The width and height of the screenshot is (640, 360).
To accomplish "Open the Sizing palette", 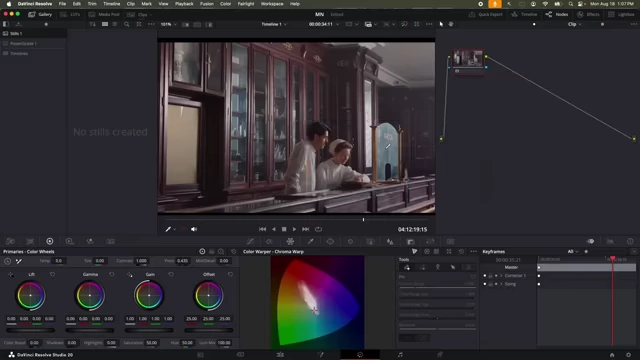I will pyautogui.click(x=430, y=241).
